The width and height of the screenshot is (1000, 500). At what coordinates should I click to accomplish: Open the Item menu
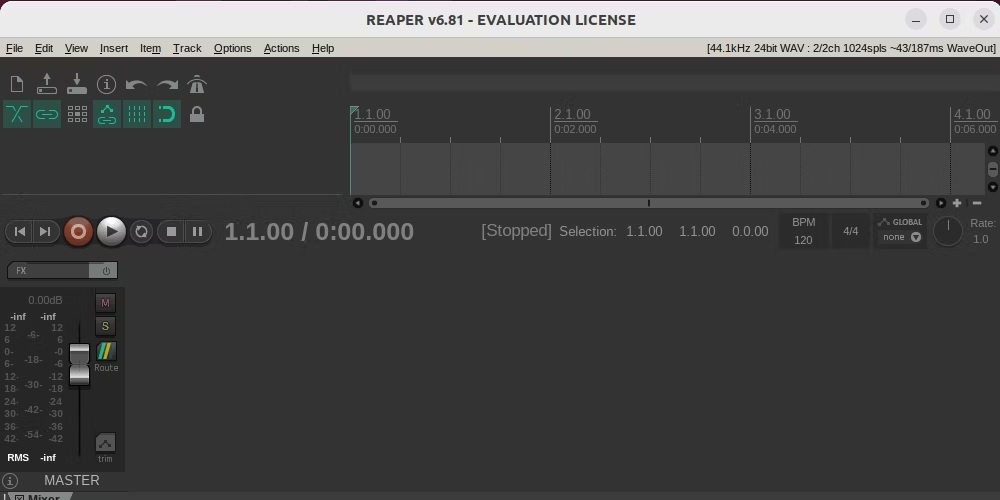[x=150, y=48]
